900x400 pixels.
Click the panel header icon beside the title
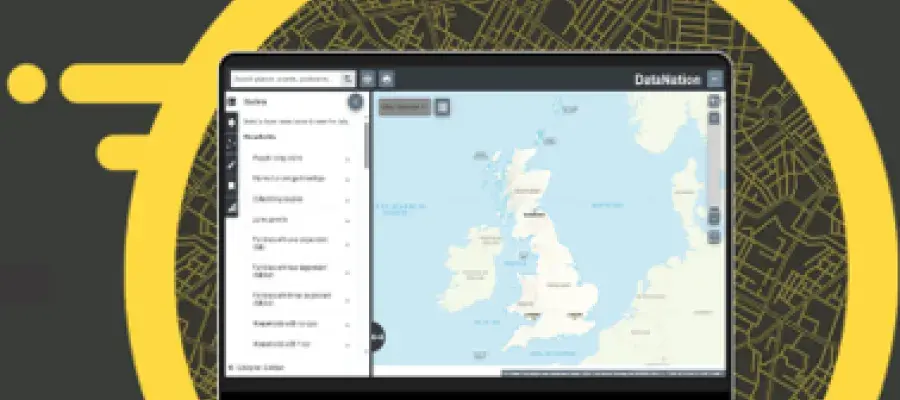click(x=232, y=102)
